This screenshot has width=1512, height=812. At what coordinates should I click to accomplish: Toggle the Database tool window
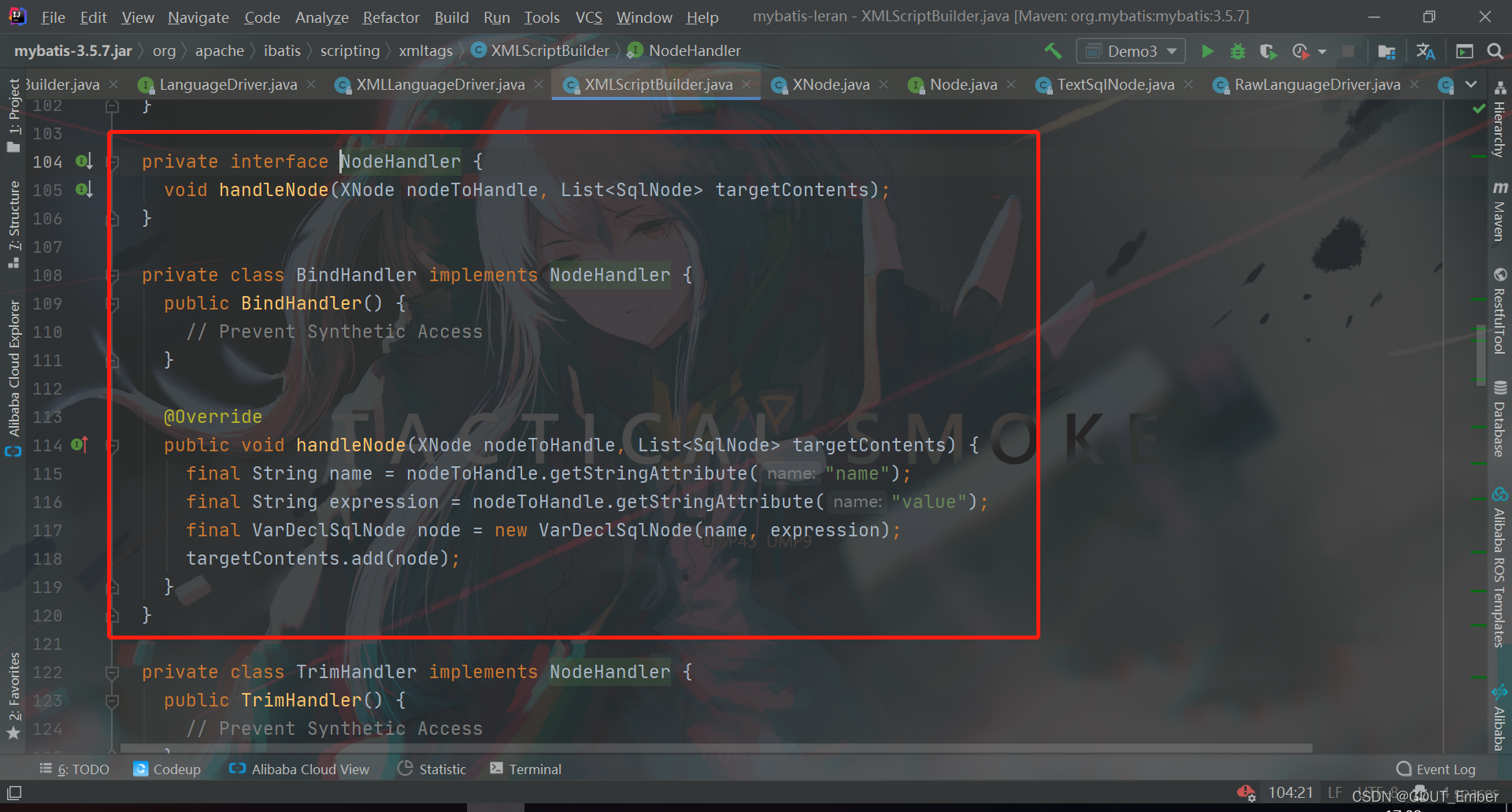tap(1499, 419)
